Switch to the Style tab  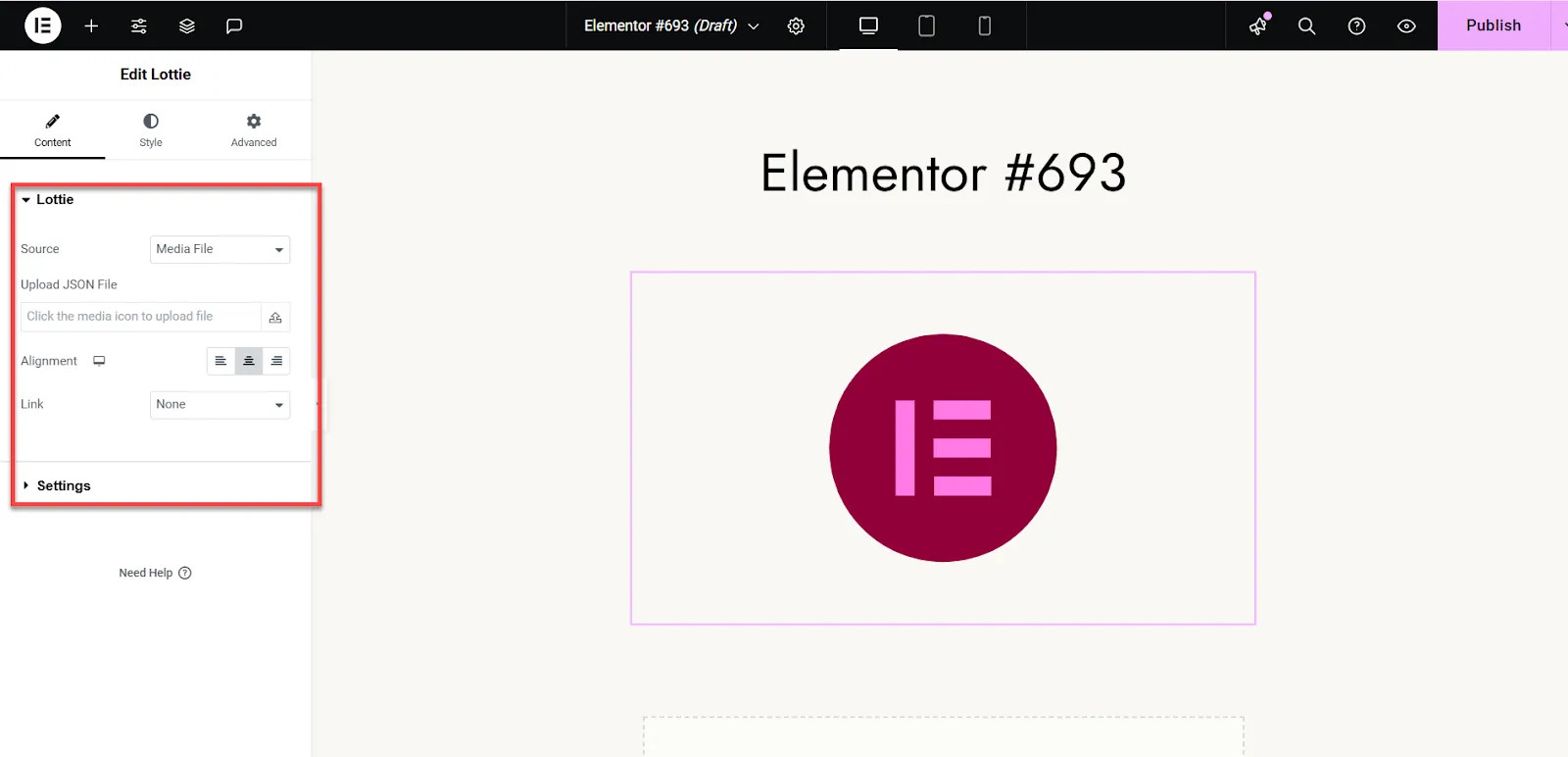(151, 130)
